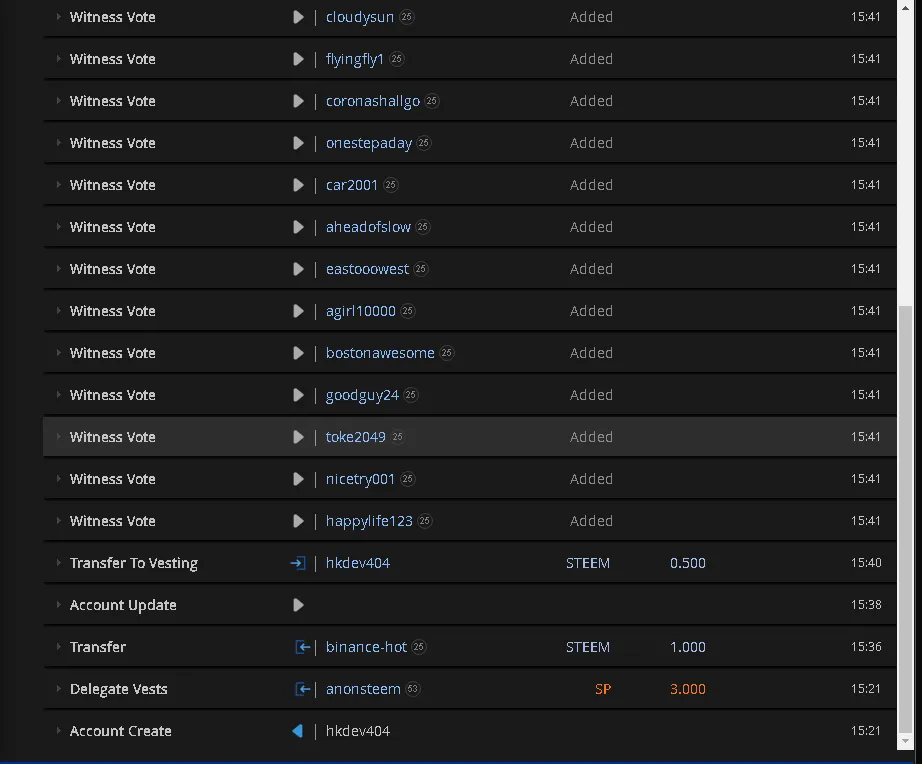Click the play icon in the onestepaday row

pos(298,143)
